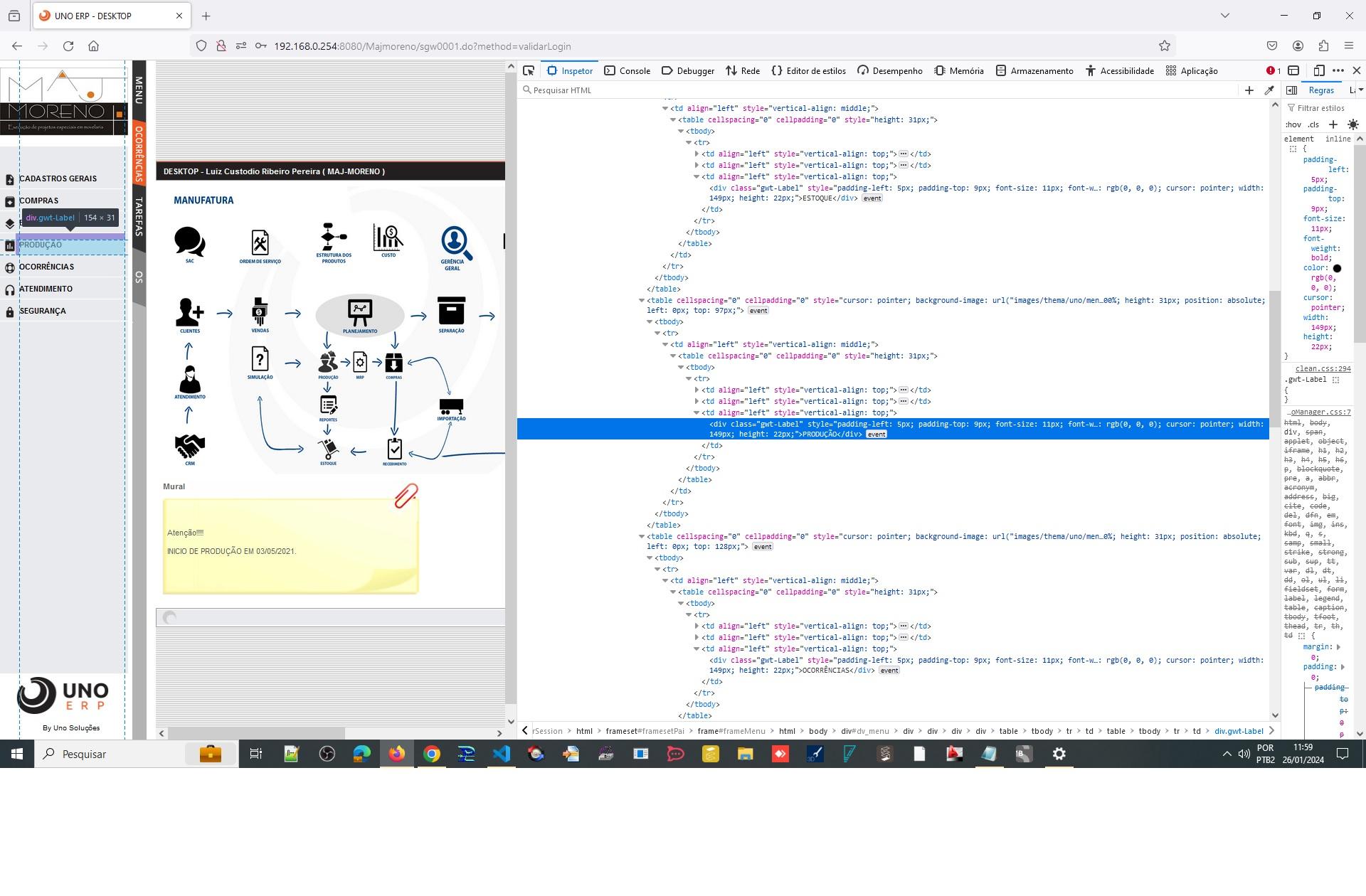
Task: Toggle the light/dark color scheme simulation
Action: [1353, 124]
